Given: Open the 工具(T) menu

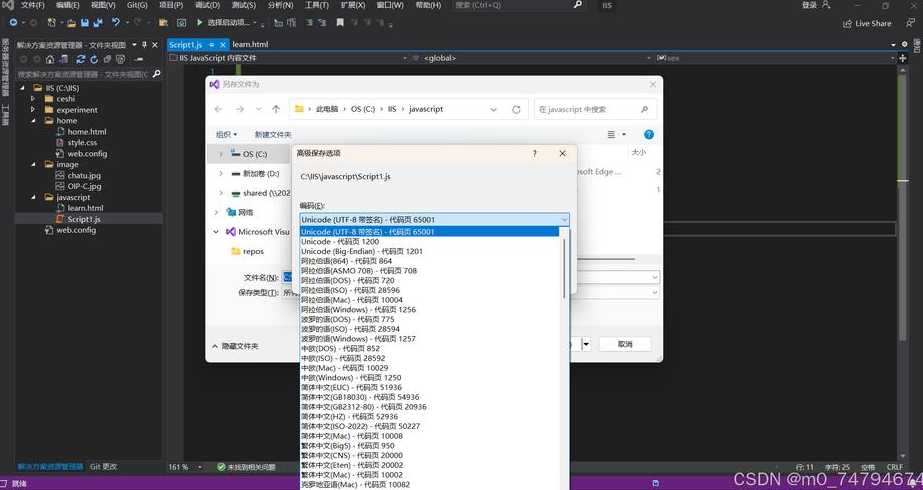Looking at the screenshot, I should click(x=317, y=5).
